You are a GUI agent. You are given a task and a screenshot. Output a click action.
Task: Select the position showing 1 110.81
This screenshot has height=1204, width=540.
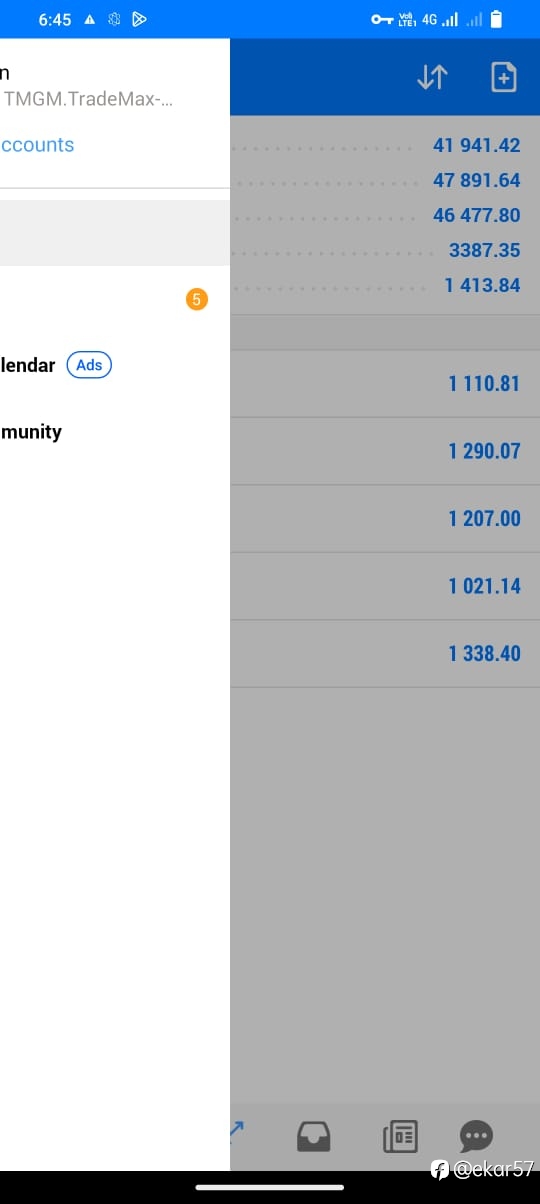(385, 384)
